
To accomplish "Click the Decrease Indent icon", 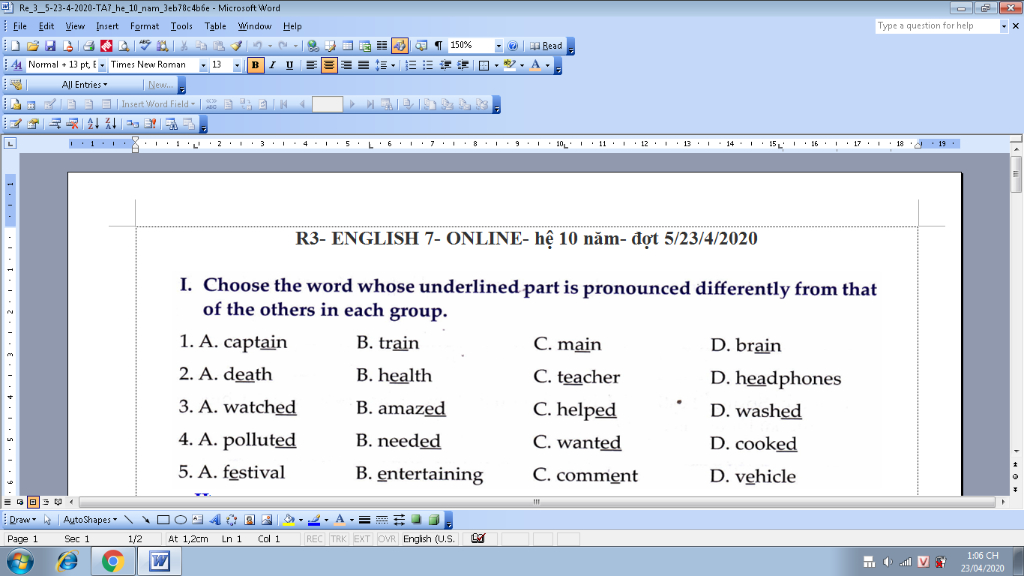I will 445,65.
